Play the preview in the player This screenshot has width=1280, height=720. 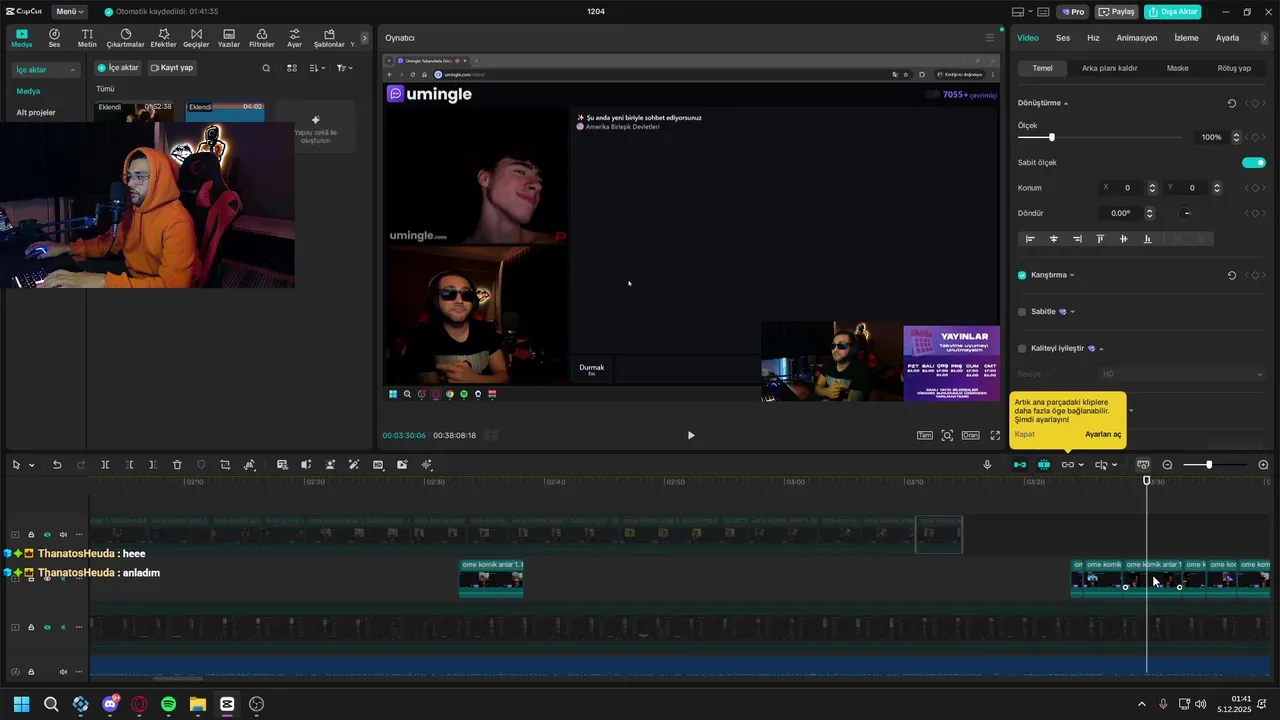tap(691, 435)
